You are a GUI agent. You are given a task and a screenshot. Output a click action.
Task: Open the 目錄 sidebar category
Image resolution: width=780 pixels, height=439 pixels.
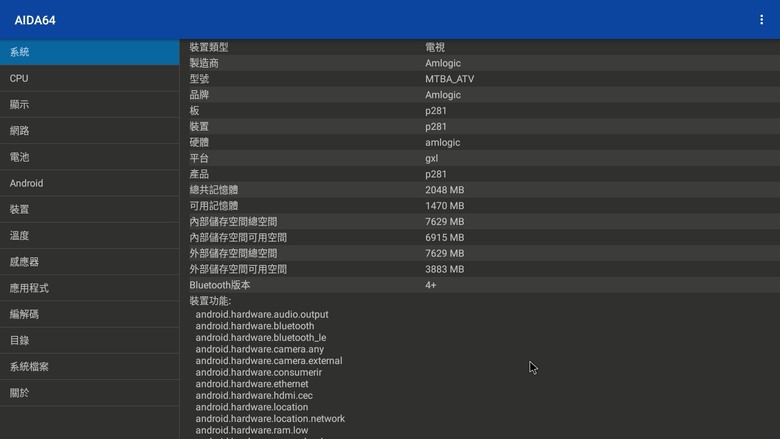(x=90, y=341)
